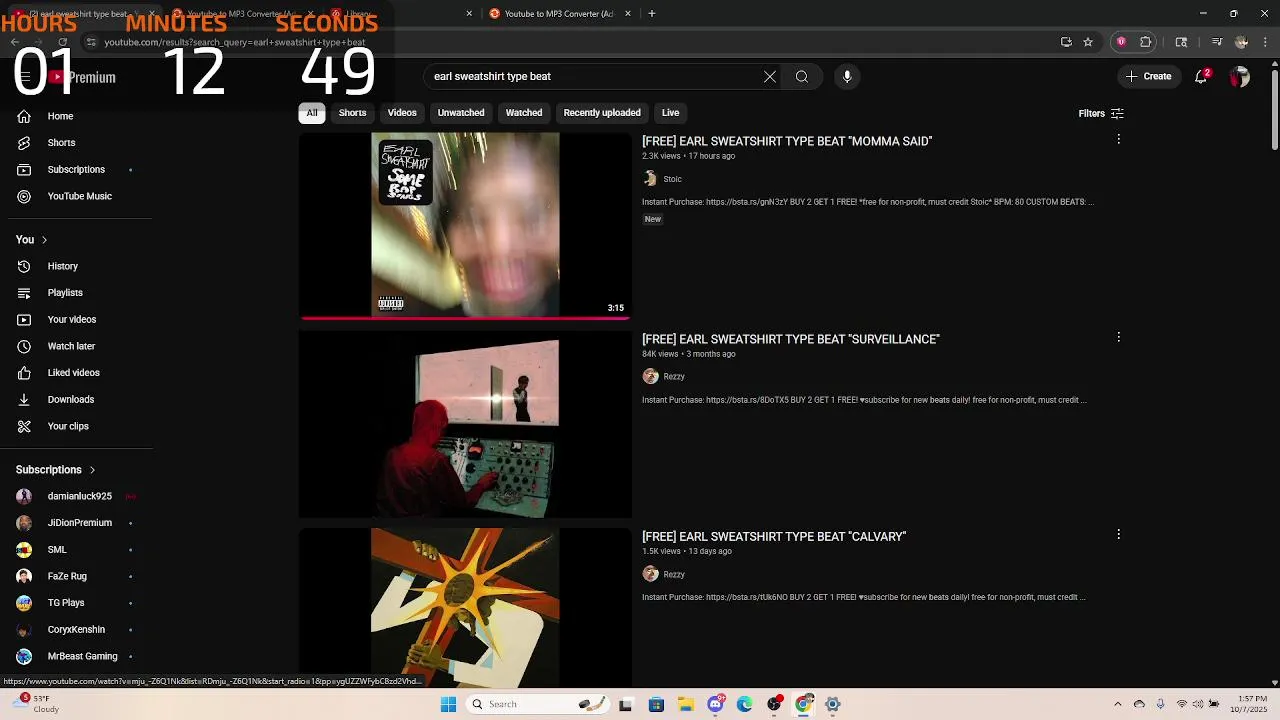
Task: Open the MOMMA SAID video title
Action: pos(787,141)
